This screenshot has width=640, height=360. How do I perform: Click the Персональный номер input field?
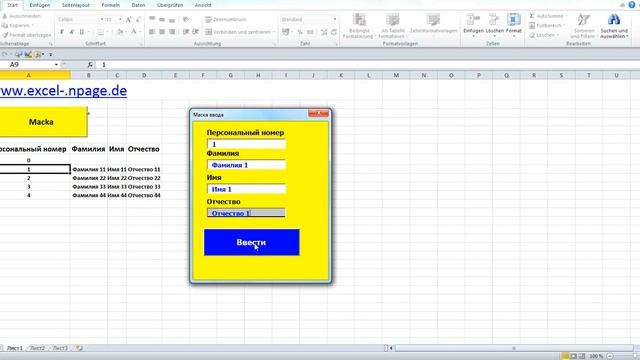(x=247, y=144)
